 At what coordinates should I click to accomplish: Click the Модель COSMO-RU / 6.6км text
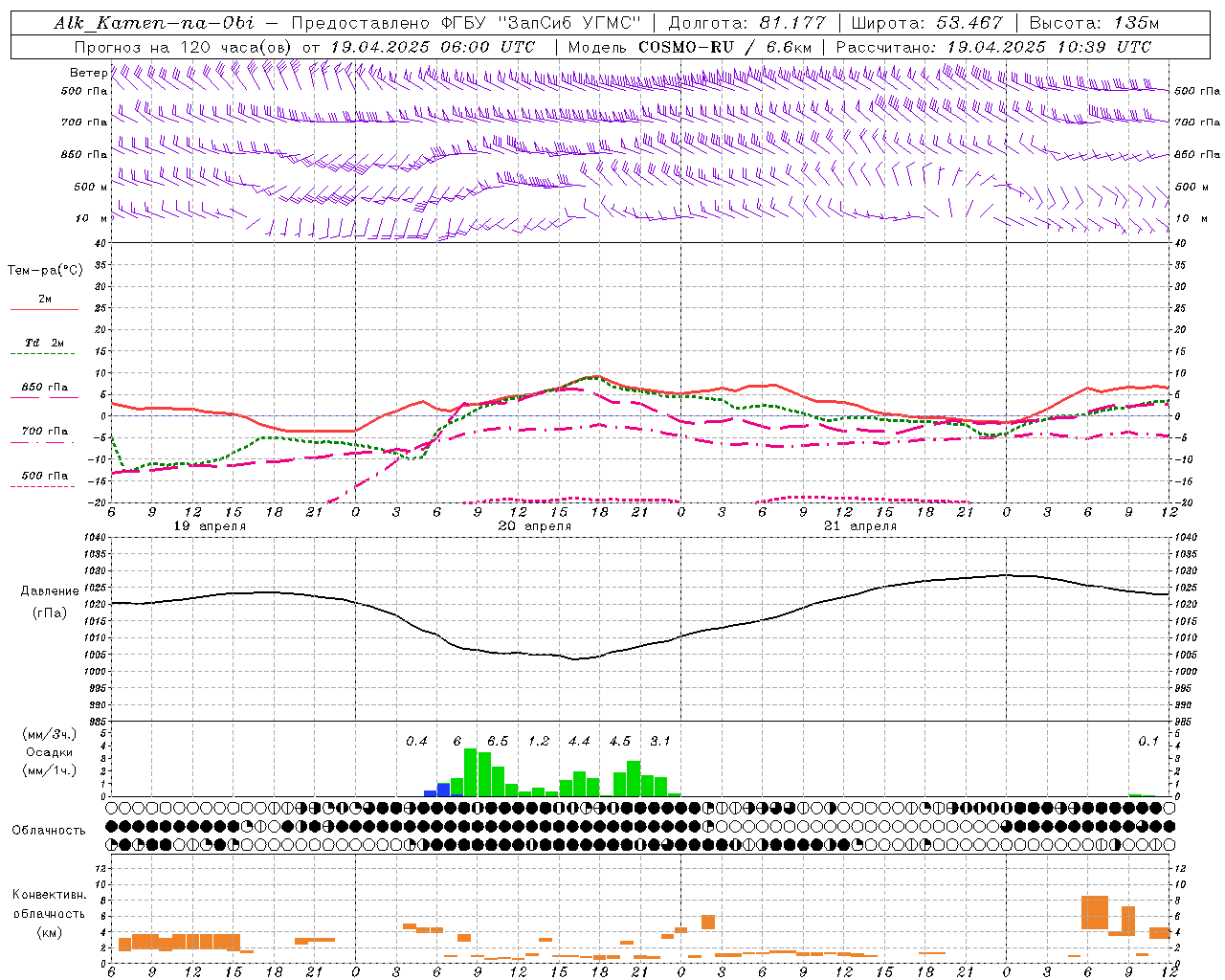click(690, 47)
